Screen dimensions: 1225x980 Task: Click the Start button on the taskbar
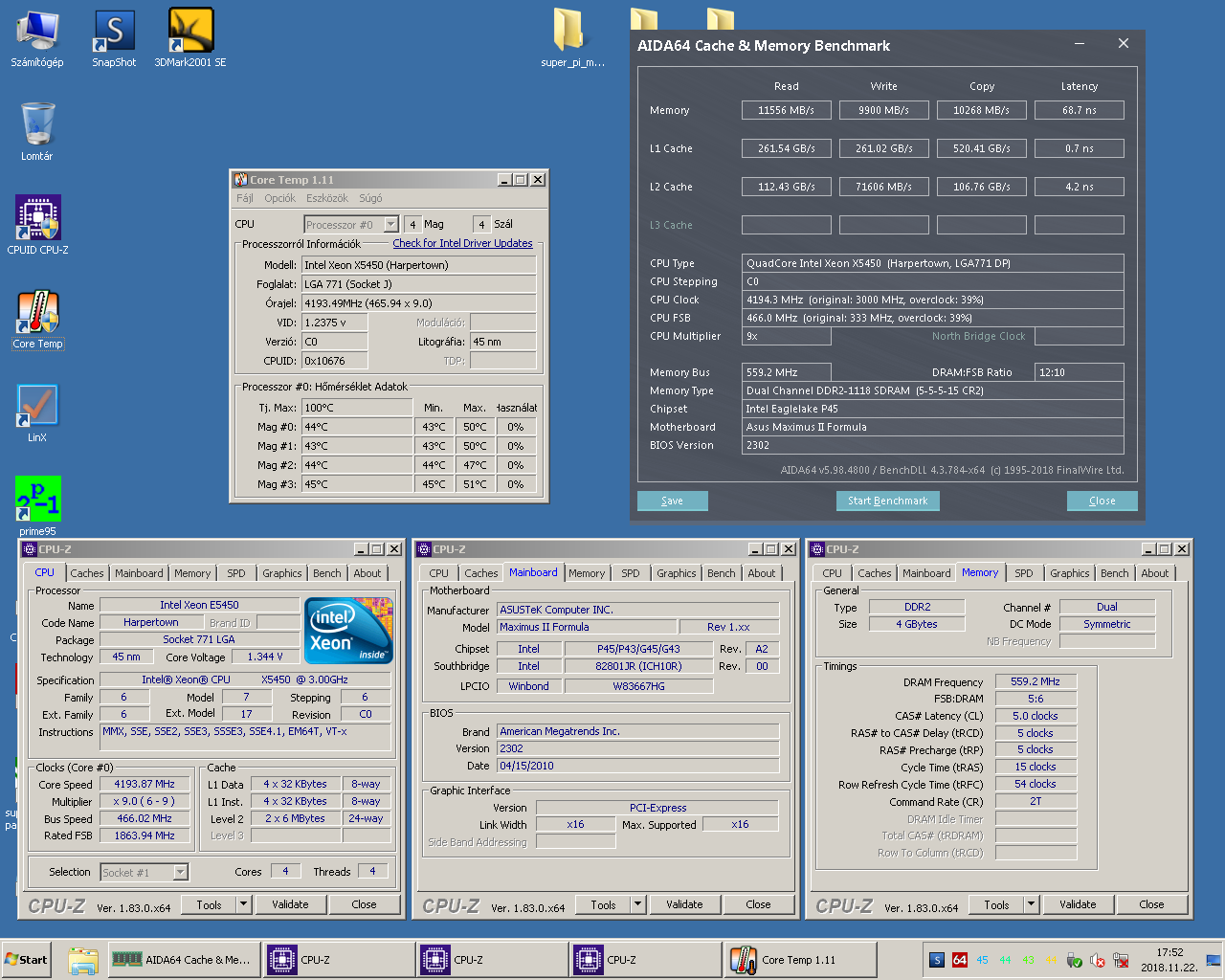[26, 960]
